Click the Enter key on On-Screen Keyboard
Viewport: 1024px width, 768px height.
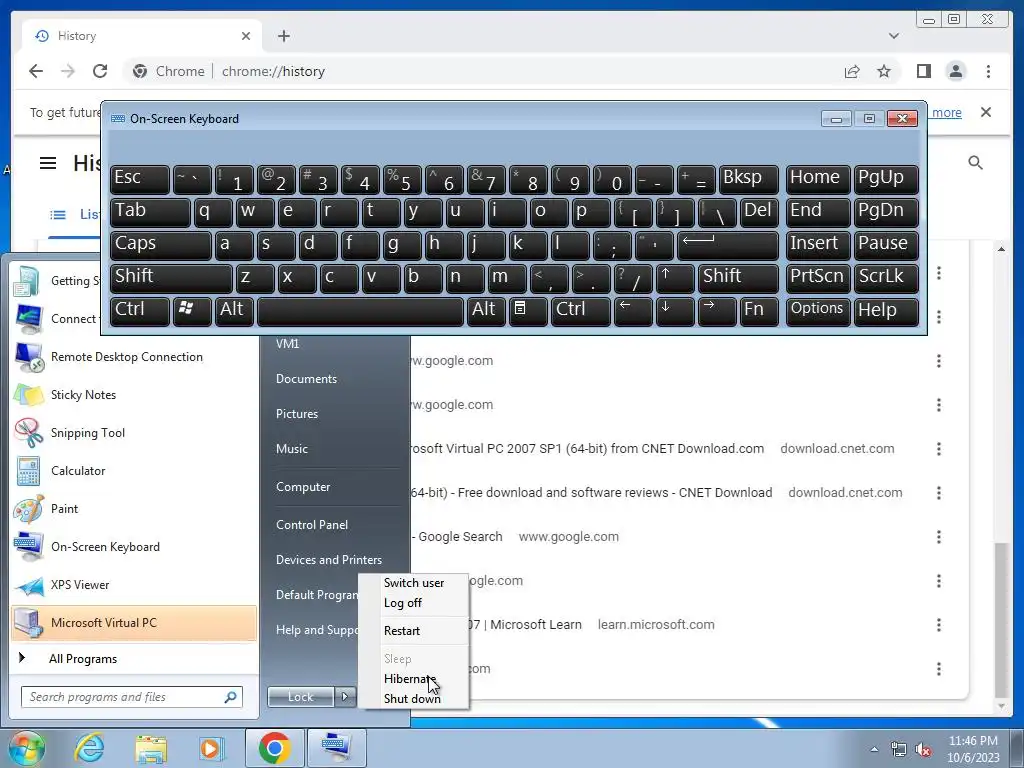click(x=728, y=245)
